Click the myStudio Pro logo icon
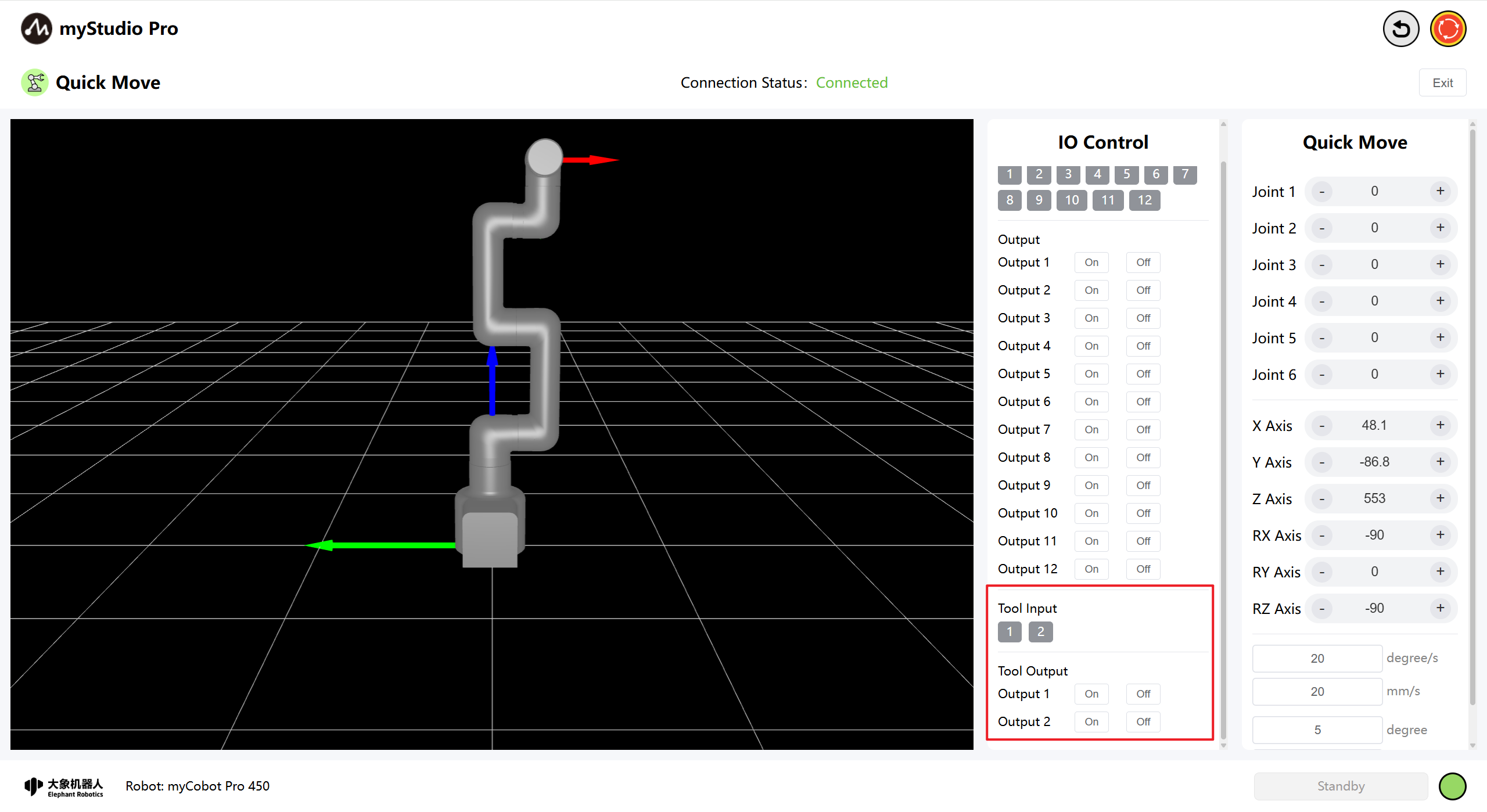The width and height of the screenshot is (1487, 812). [x=36, y=28]
